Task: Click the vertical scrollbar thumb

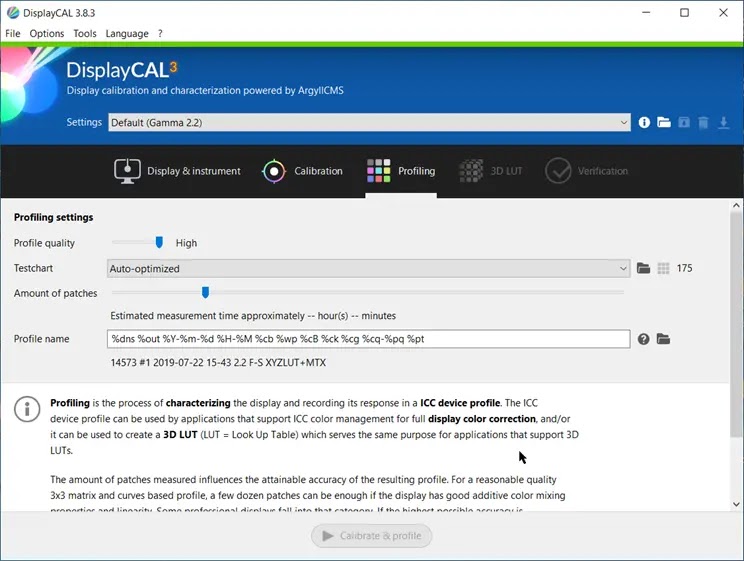Action: [x=736, y=325]
